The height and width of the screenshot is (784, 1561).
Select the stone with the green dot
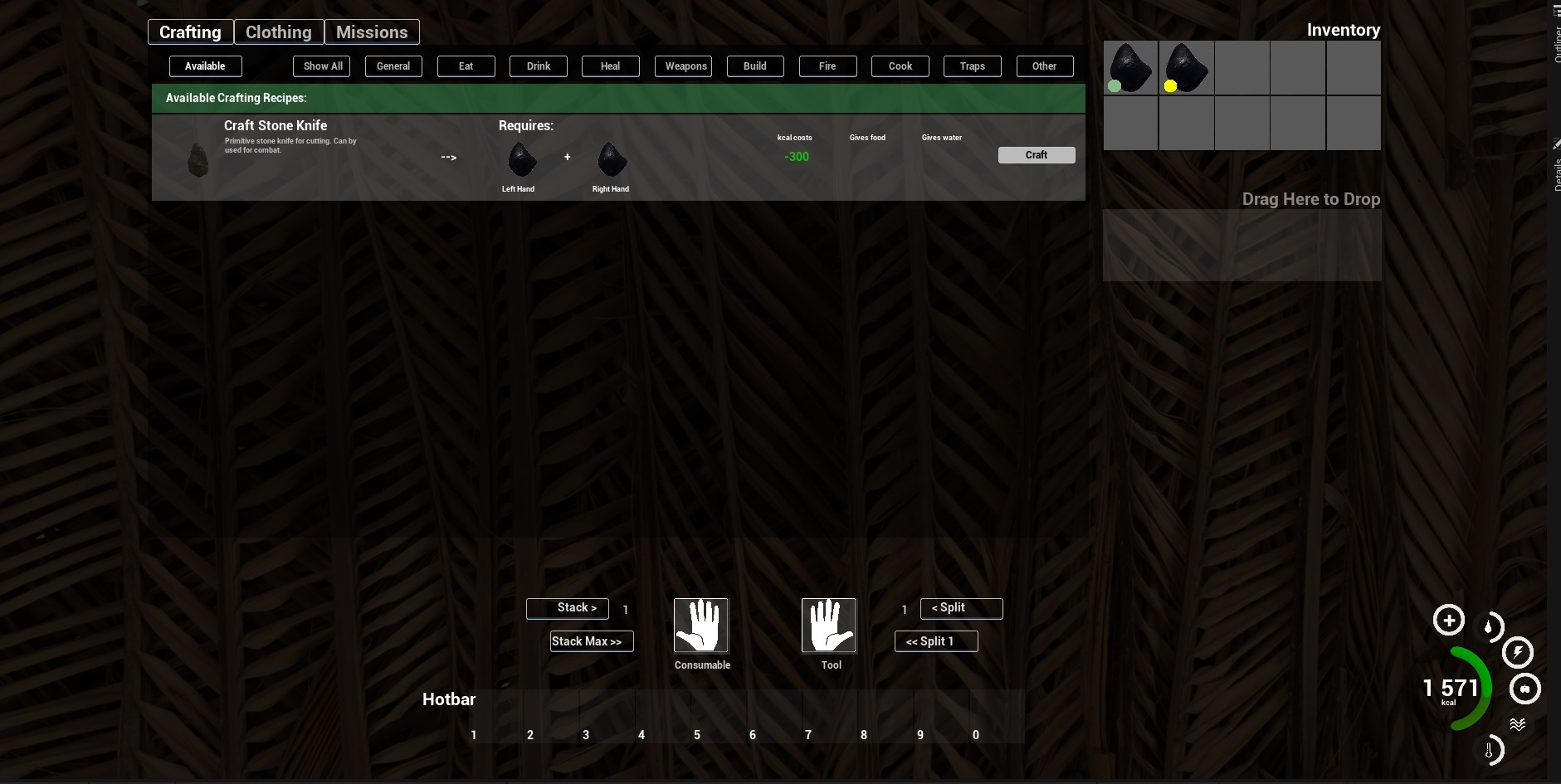pyautogui.click(x=1130, y=68)
